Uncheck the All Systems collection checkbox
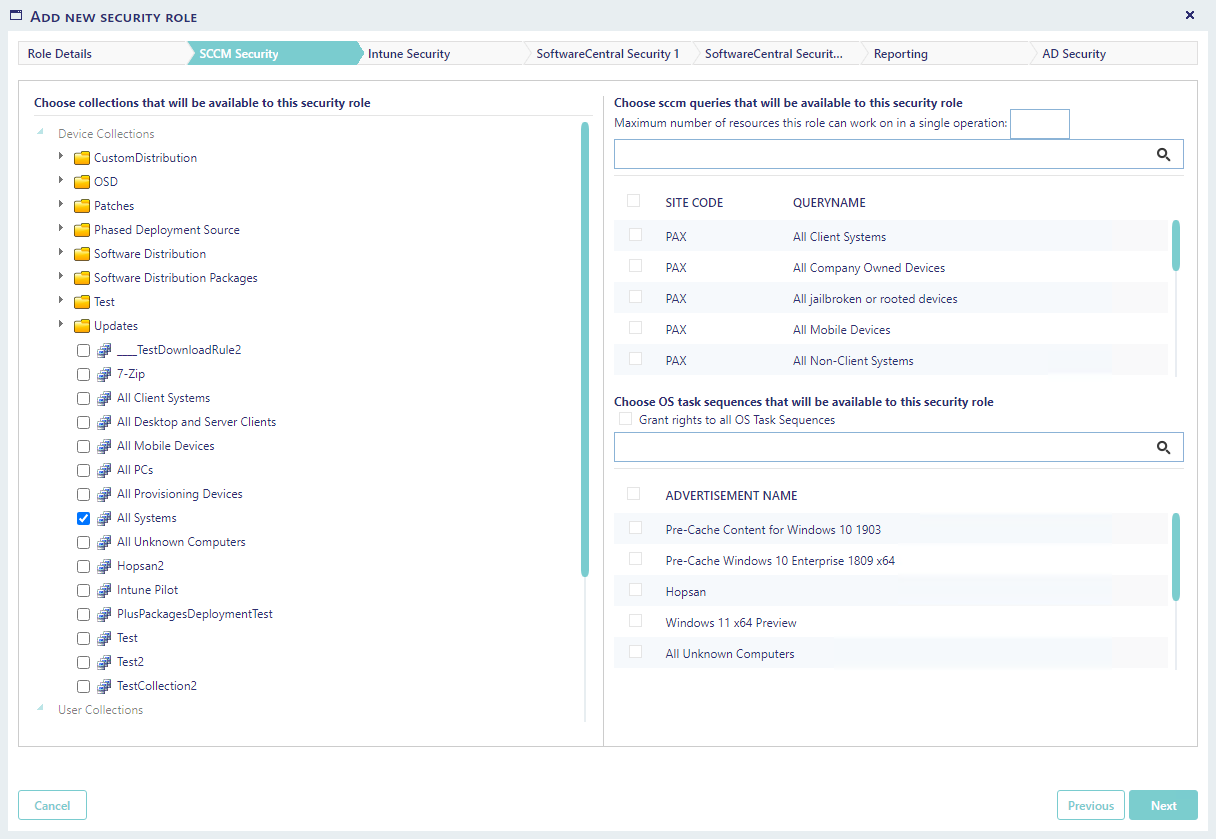This screenshot has width=1216, height=839. [84, 518]
